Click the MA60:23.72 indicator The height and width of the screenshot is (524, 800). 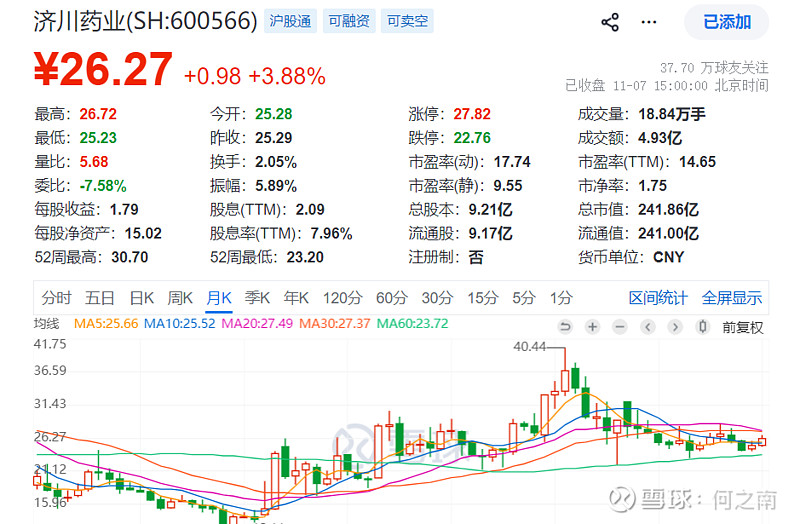(x=412, y=323)
